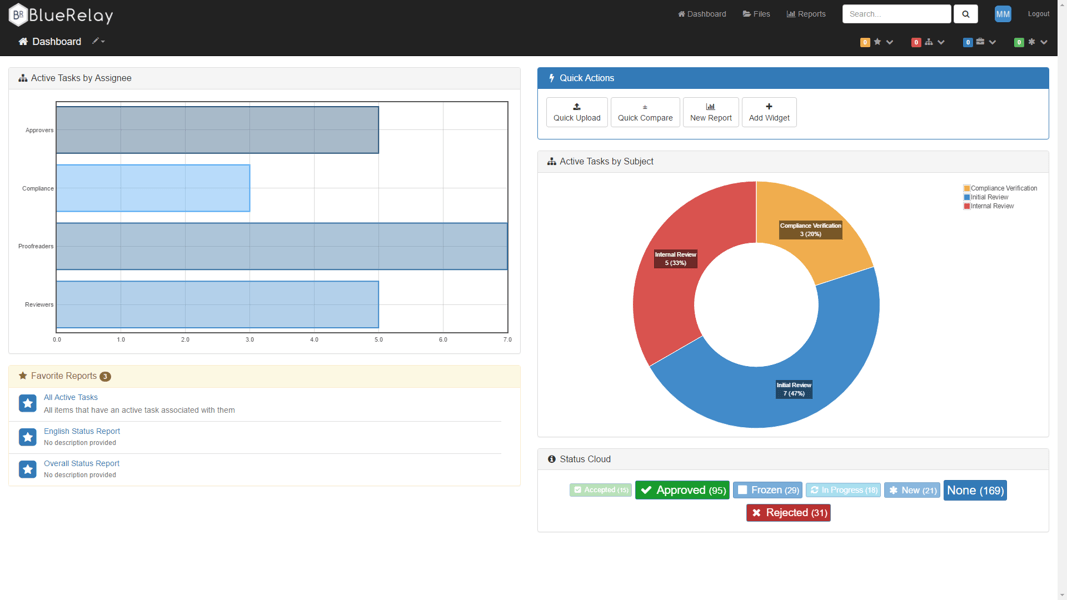The height and width of the screenshot is (600, 1067).
Task: Create a New Report
Action: (710, 112)
